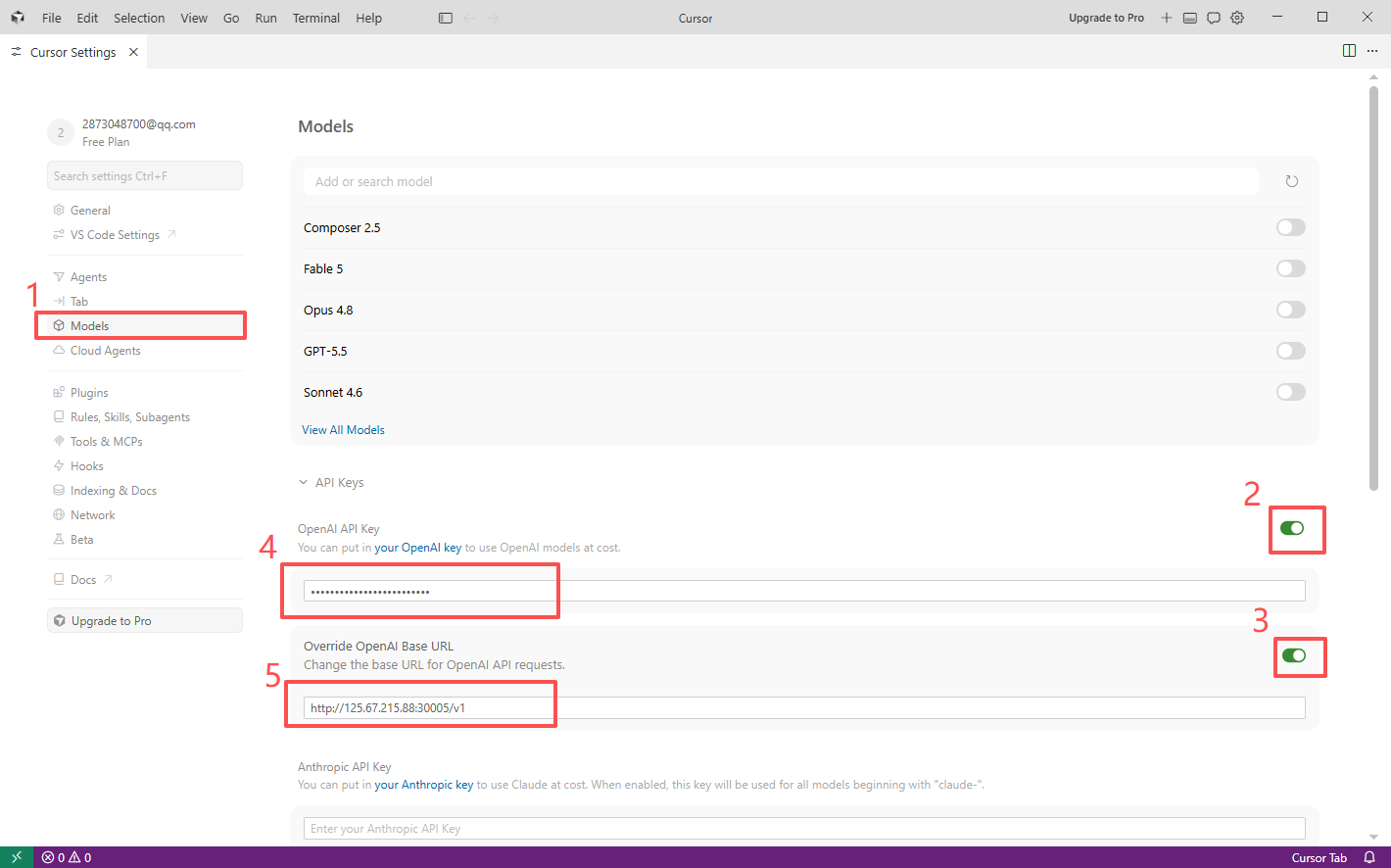Select the Cursor Settings editor tab
The image size is (1391, 868).
click(x=73, y=52)
